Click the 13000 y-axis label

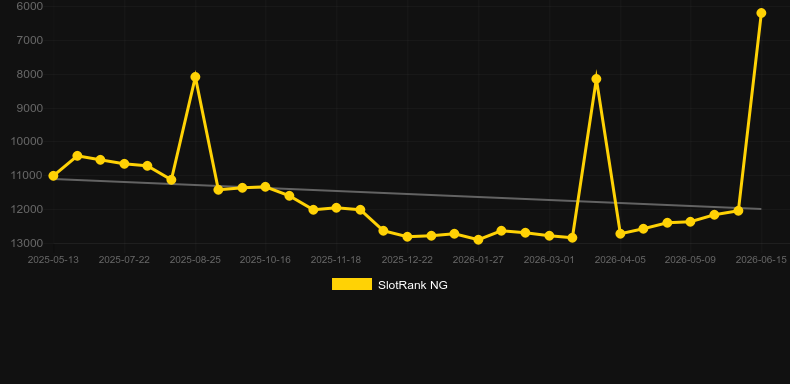click(x=27, y=243)
